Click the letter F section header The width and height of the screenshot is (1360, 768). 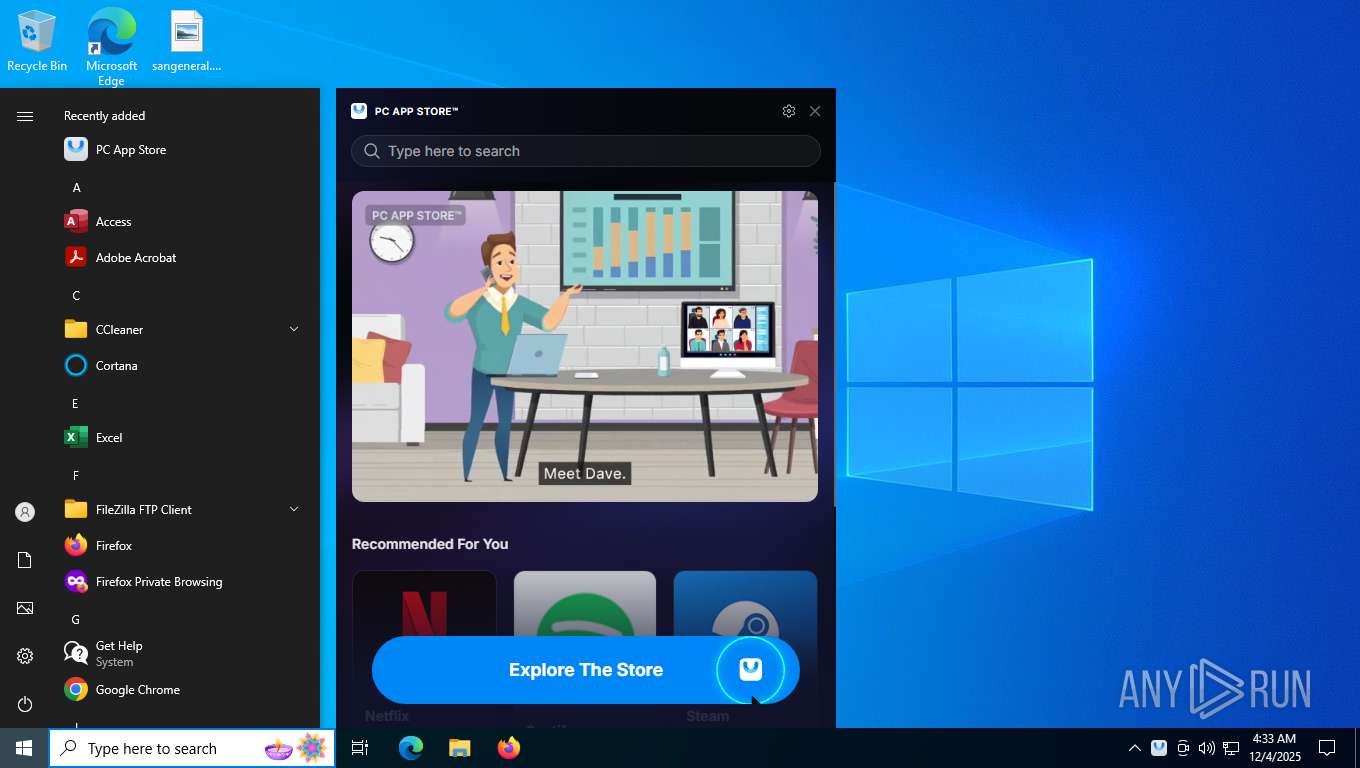76,476
